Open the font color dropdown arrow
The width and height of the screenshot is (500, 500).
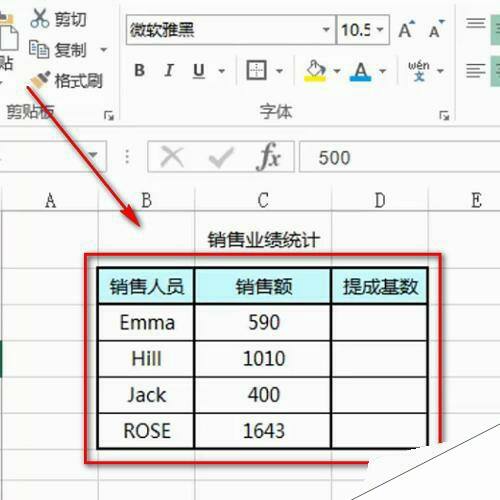(x=383, y=71)
